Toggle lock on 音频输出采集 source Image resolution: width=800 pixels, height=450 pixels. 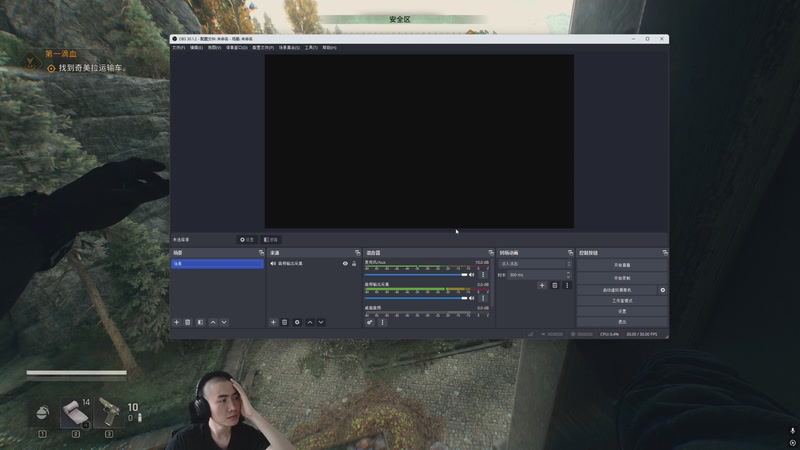click(x=354, y=264)
